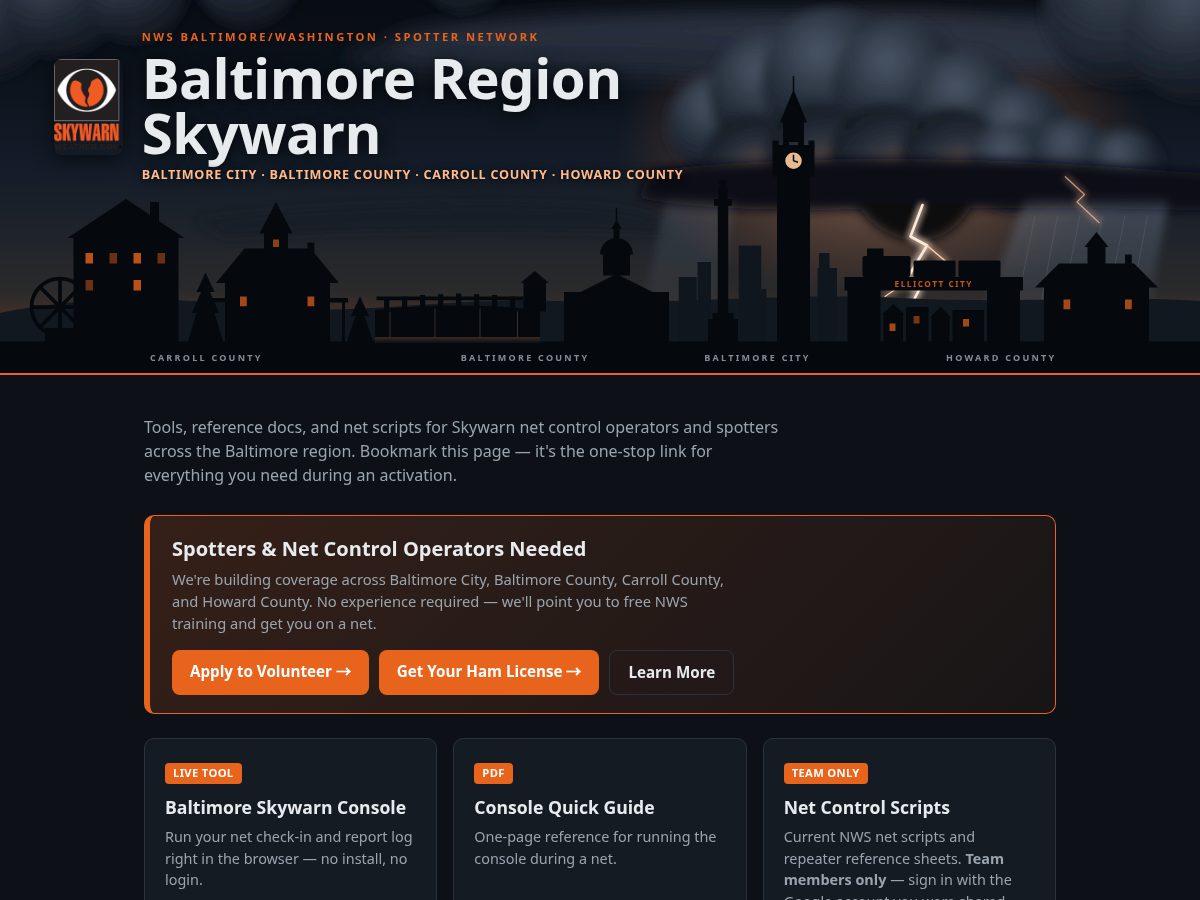Click the 'One-page reference' description
This screenshot has height=900, width=1200.
596,848
